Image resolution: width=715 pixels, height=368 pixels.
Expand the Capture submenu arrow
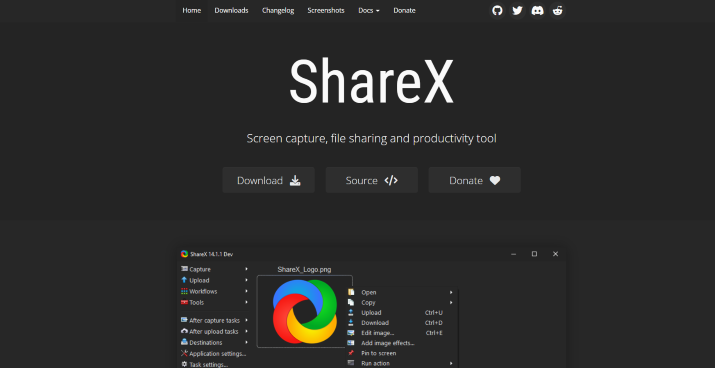click(247, 269)
